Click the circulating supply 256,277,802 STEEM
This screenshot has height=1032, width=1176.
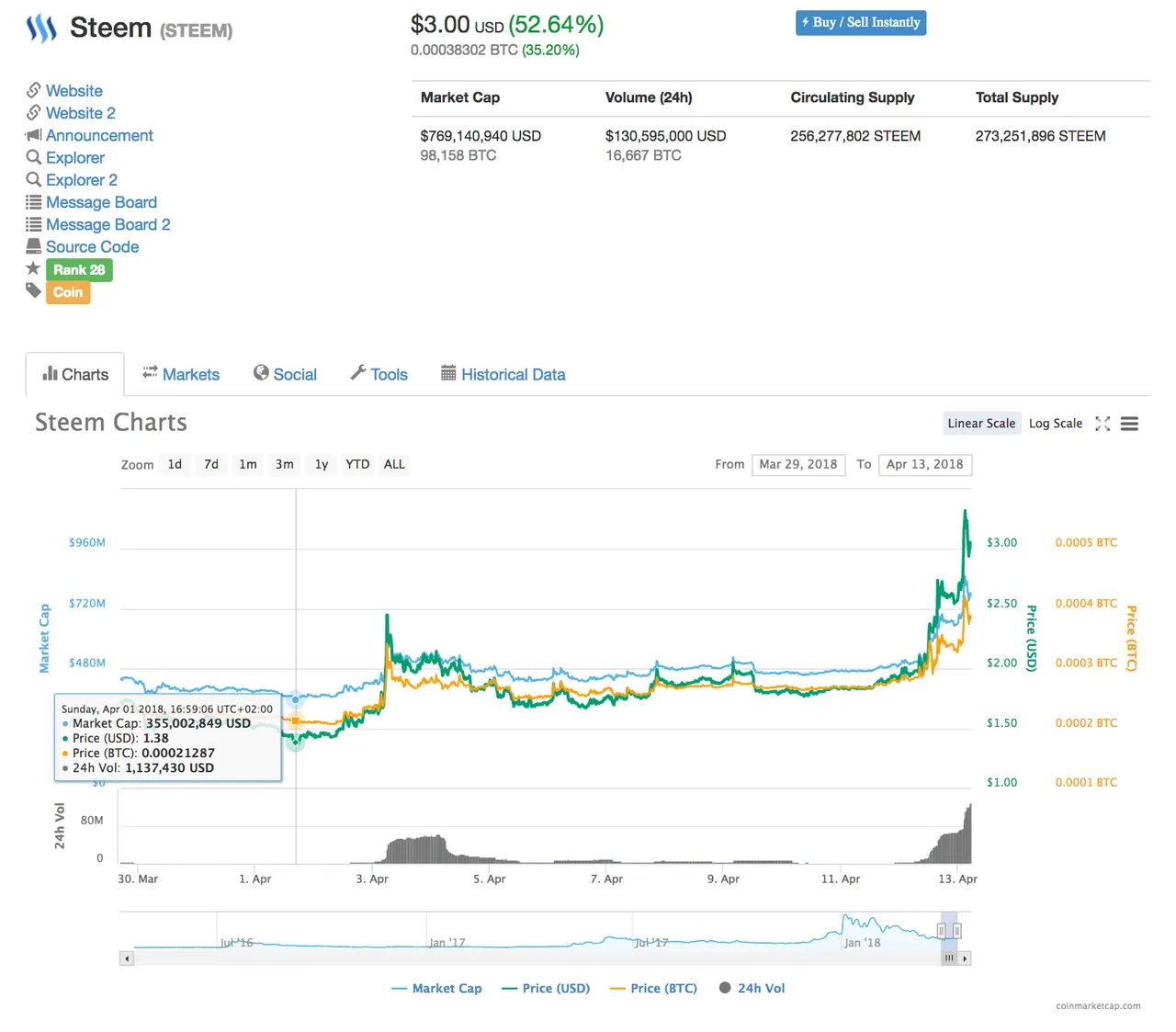[x=855, y=136]
